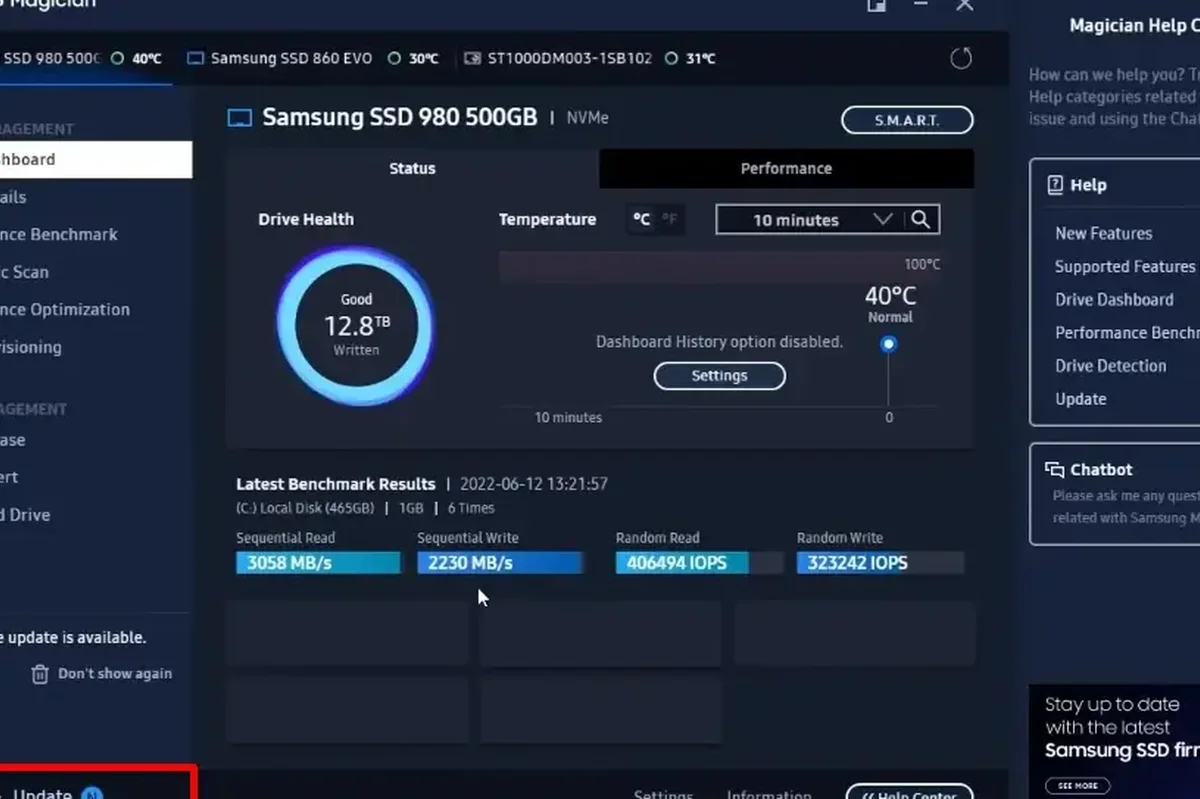Open Over Provisioning in the sidebar

click(31, 347)
